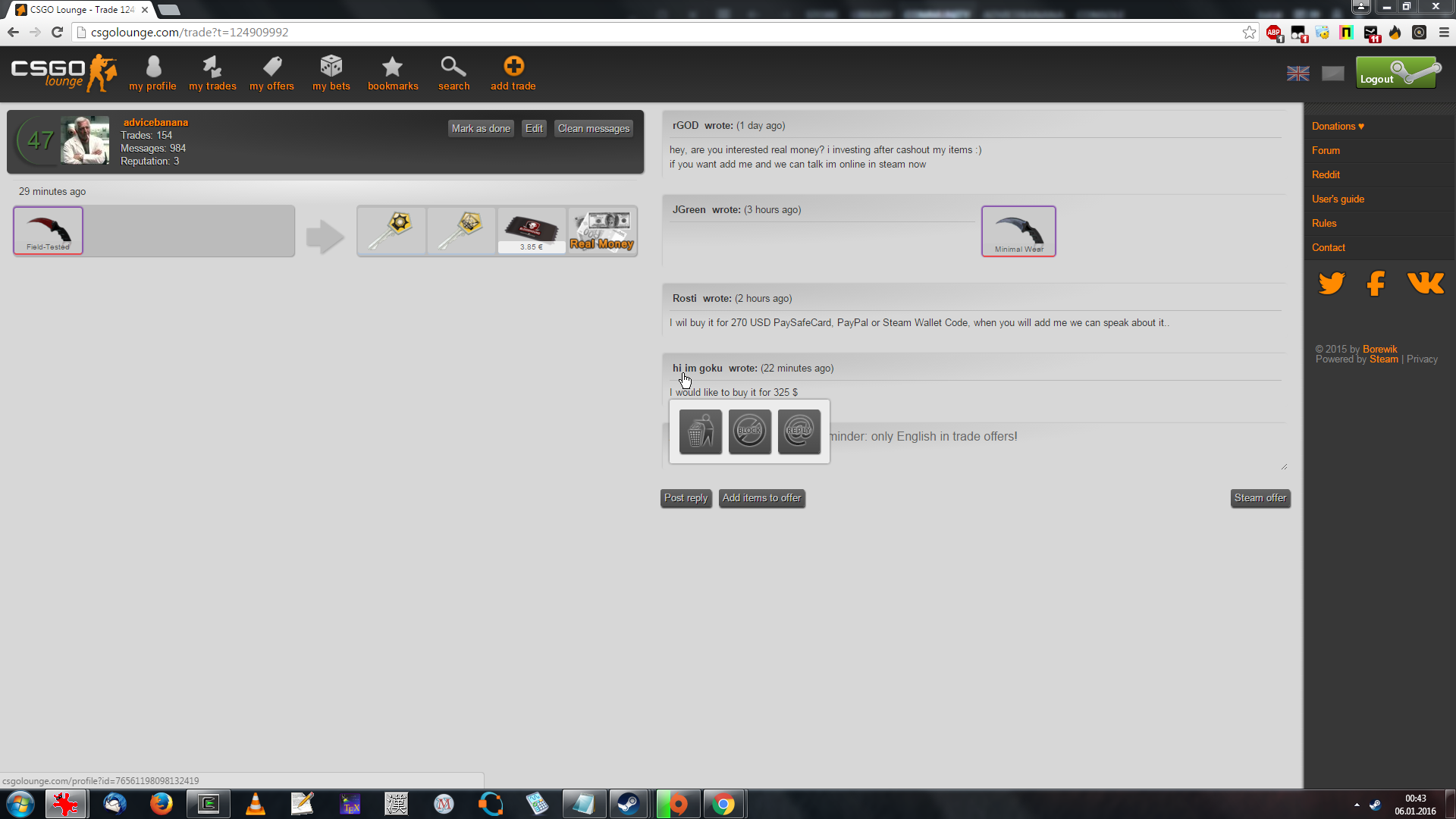The image size is (1456, 819).
Task: Click the Field-Tested karambit item thumbnail
Action: point(48,231)
